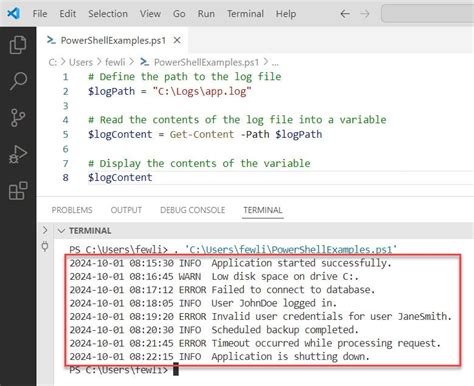The width and height of the screenshot is (474, 386).
Task: Switch to the DEBUG CONSOLE tab
Action: point(192,210)
